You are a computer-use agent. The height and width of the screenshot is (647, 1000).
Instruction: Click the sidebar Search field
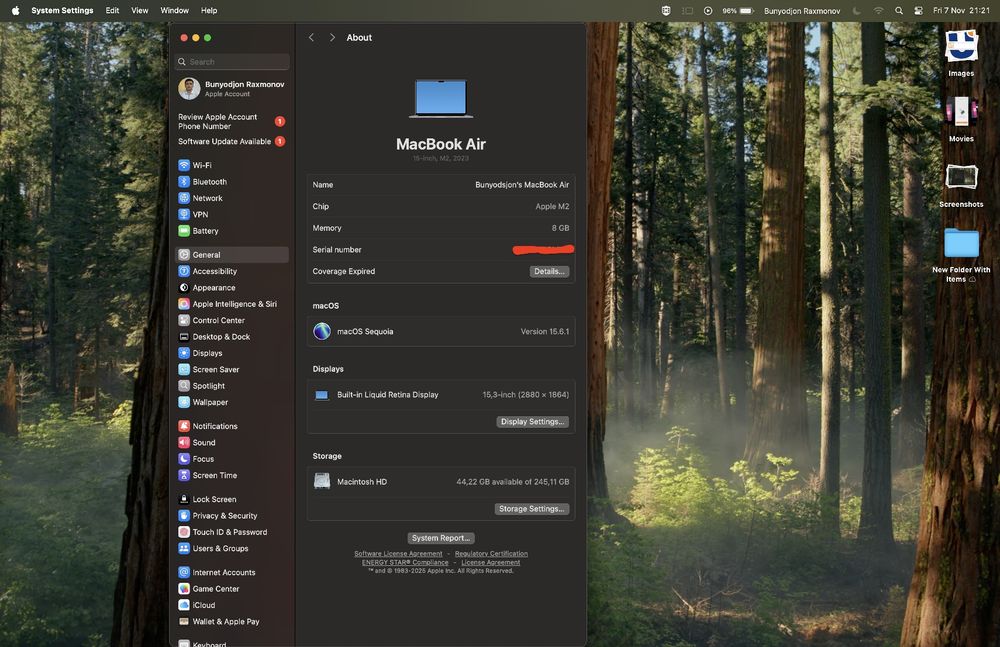click(x=232, y=62)
